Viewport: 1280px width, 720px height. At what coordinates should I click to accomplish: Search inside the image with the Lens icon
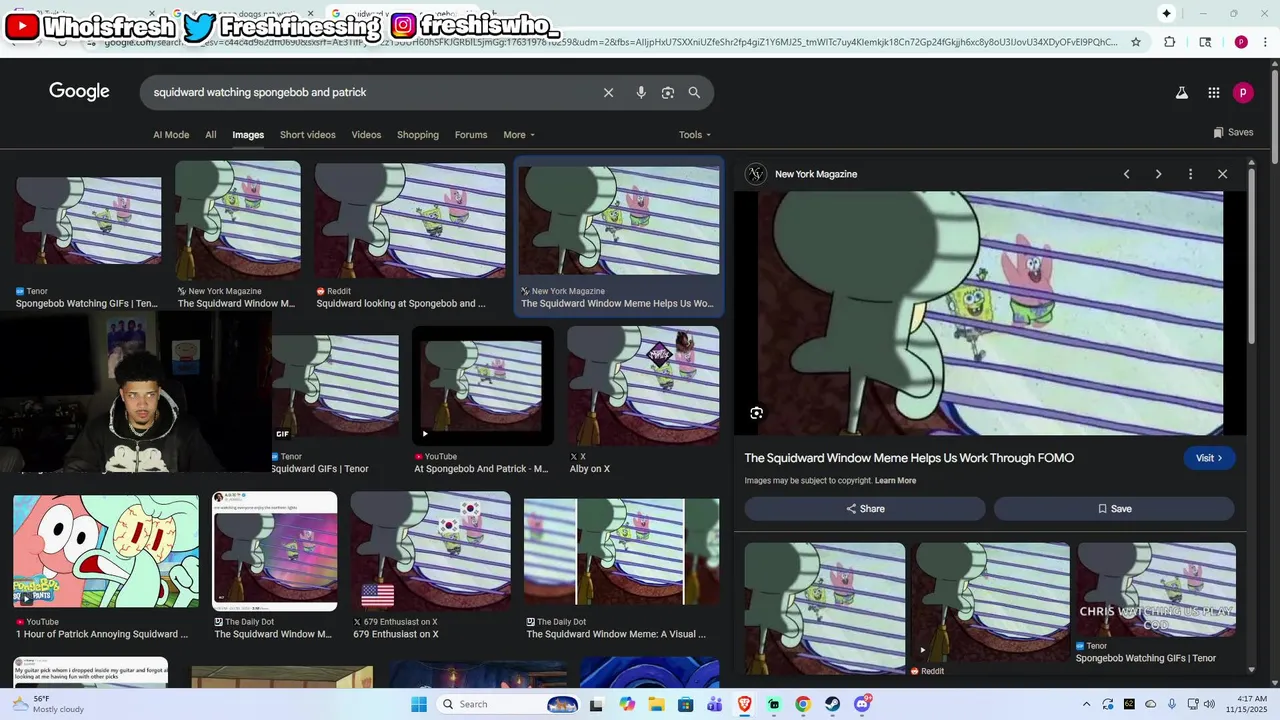point(757,413)
